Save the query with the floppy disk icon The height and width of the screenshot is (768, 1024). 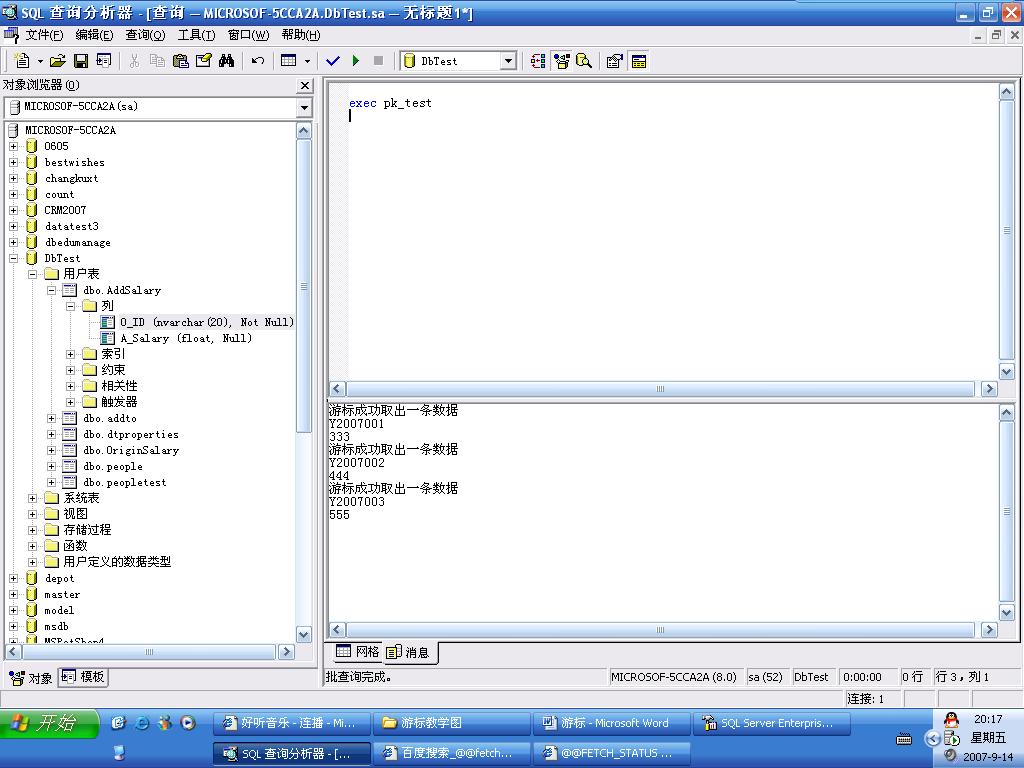tap(80, 61)
